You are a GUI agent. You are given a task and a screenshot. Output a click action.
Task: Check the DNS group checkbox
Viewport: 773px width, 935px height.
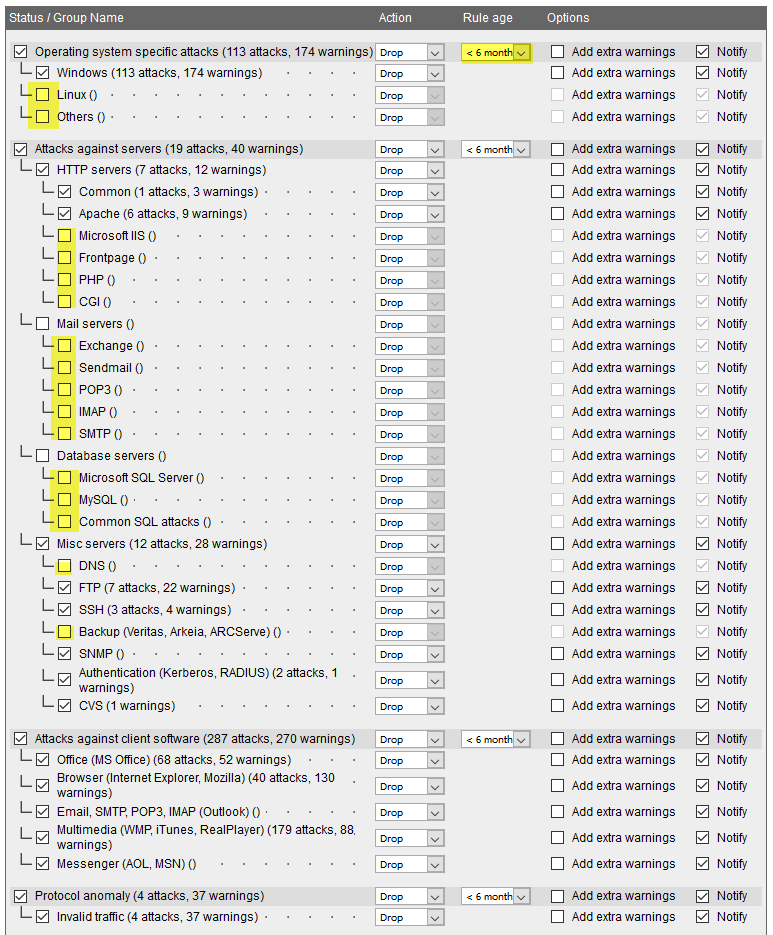pos(64,566)
